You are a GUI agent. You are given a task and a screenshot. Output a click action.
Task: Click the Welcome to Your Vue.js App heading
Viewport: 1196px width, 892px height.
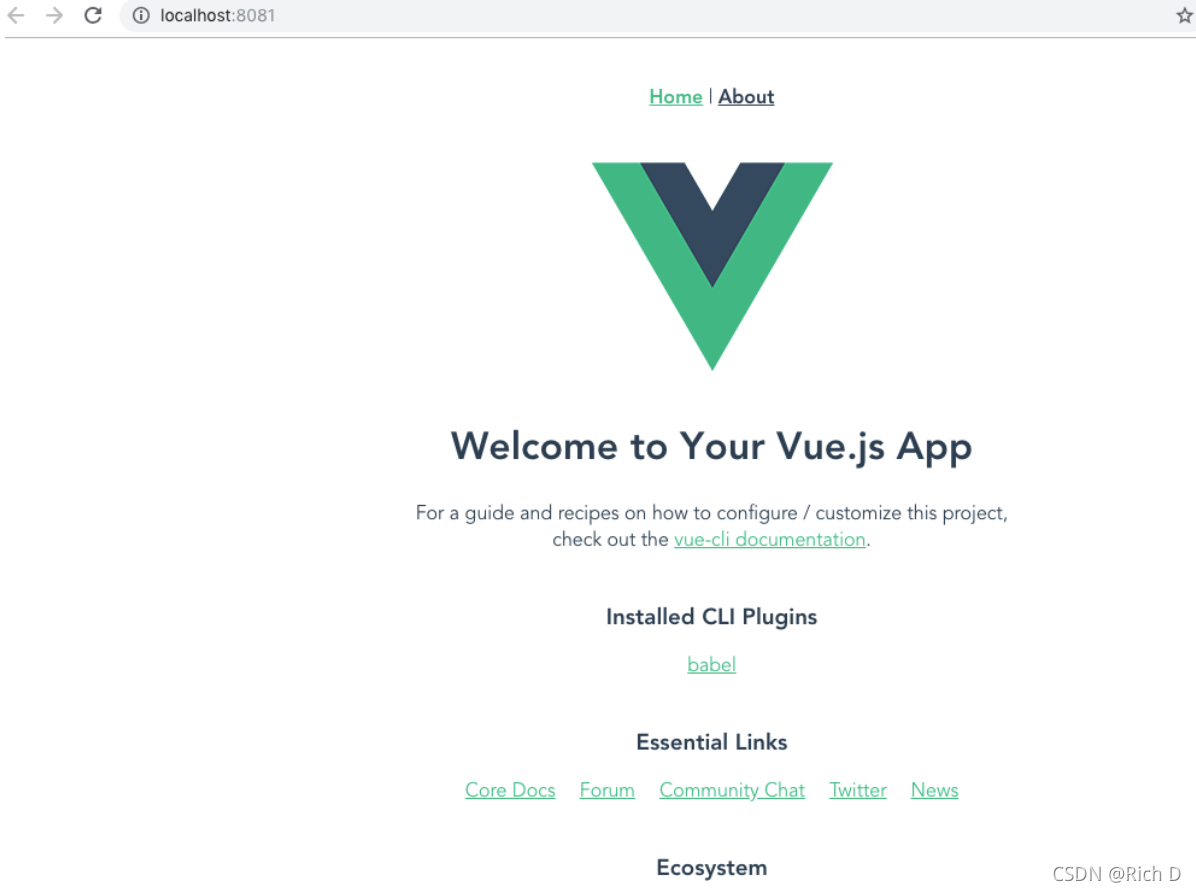click(712, 446)
